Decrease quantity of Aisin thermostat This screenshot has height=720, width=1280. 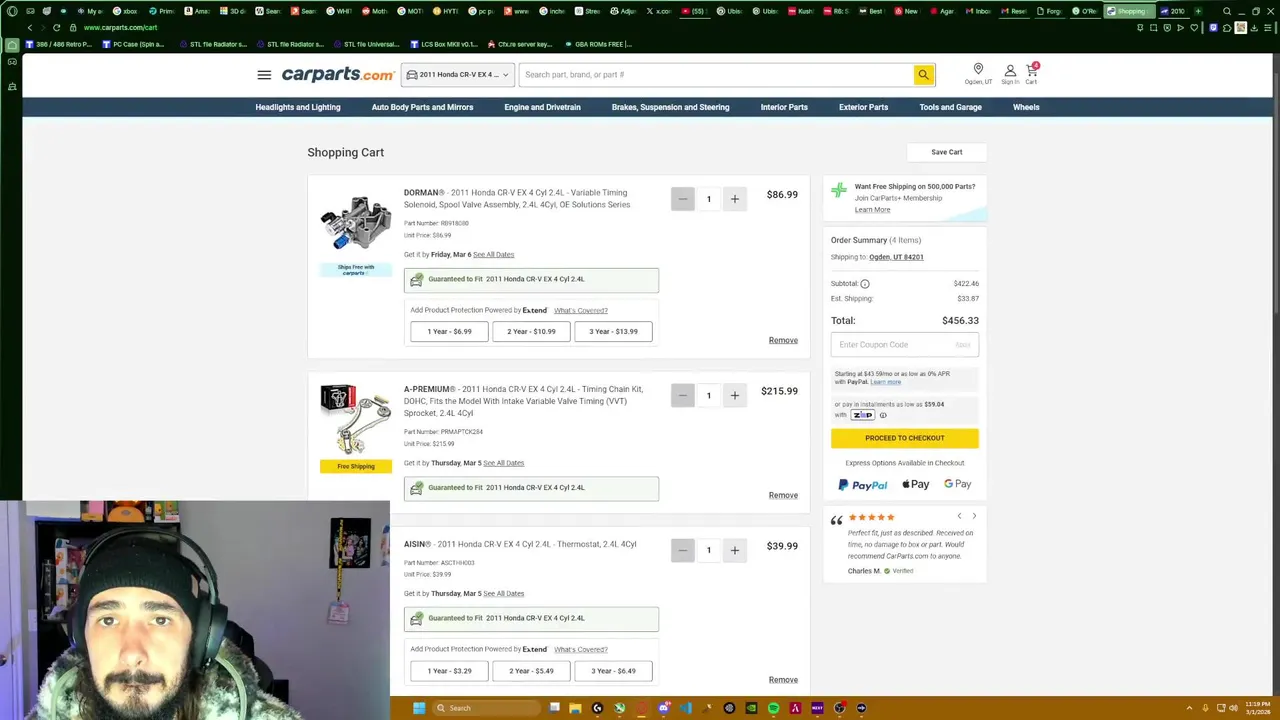coord(683,550)
